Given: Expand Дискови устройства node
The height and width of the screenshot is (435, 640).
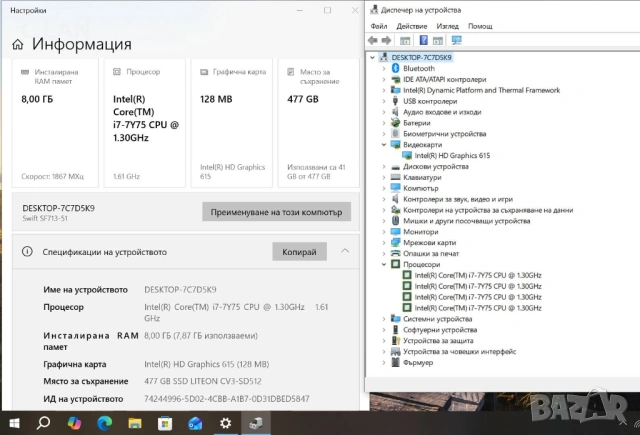Looking at the screenshot, I should [x=384, y=166].
